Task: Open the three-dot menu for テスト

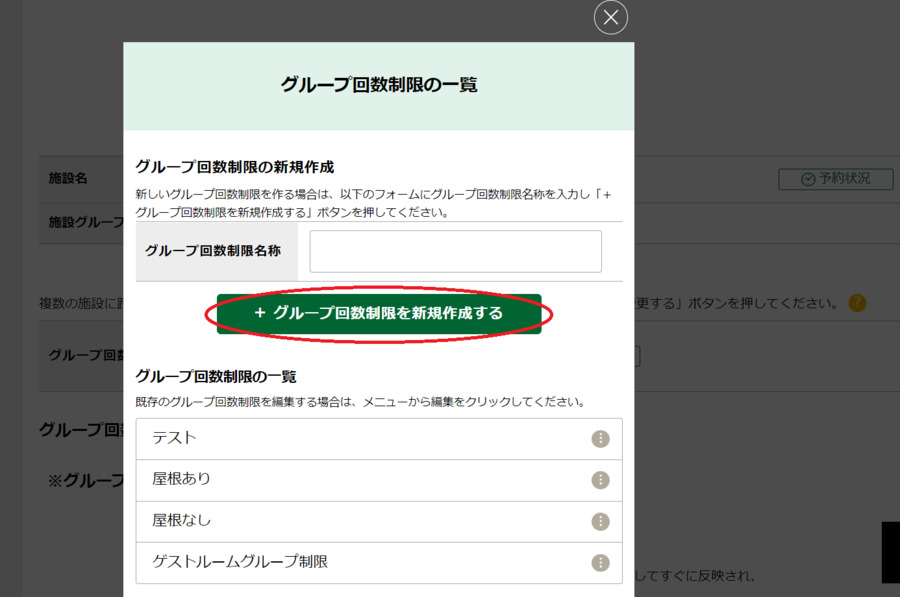Action: [600, 439]
